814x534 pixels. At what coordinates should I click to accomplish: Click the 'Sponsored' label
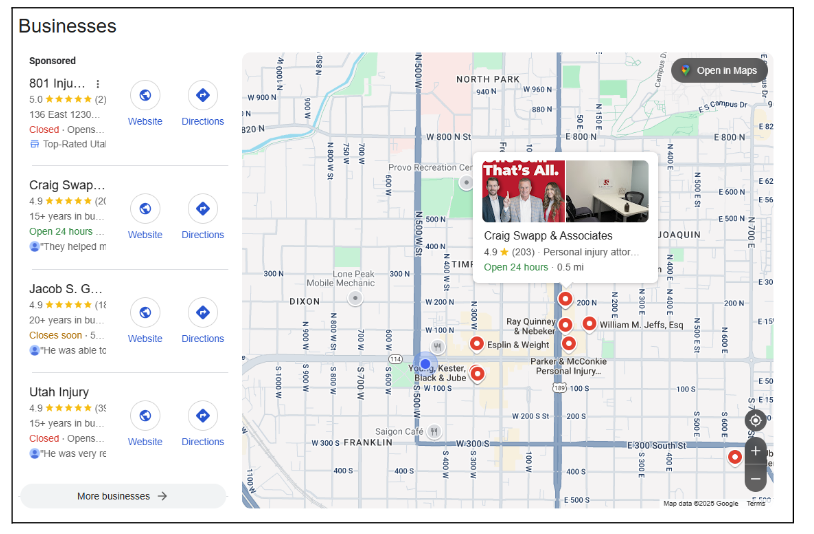52,61
